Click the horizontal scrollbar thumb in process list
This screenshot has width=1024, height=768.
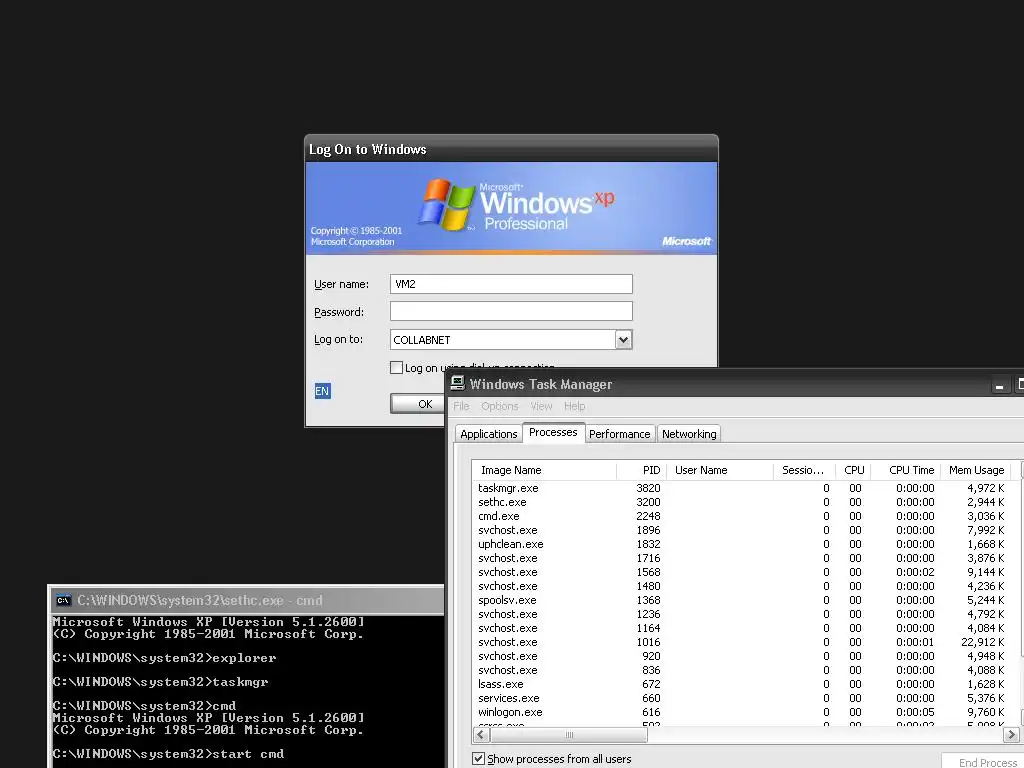[569, 735]
